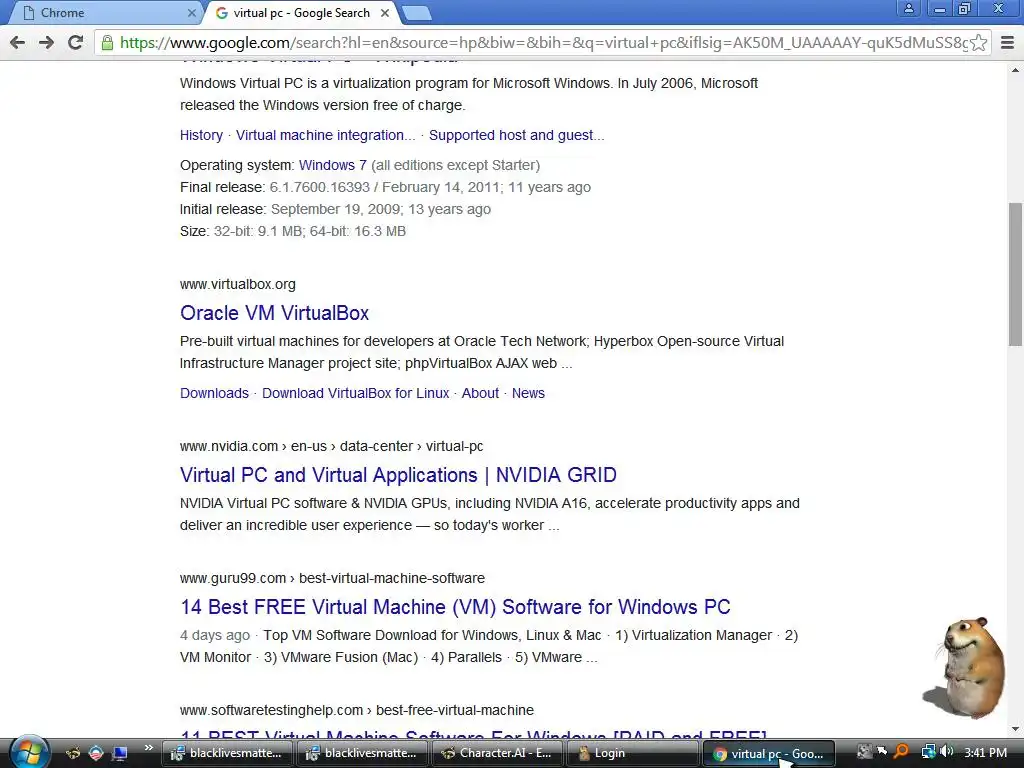Click the scrollbar down arrow
1024x768 pixels.
pos(1015,729)
